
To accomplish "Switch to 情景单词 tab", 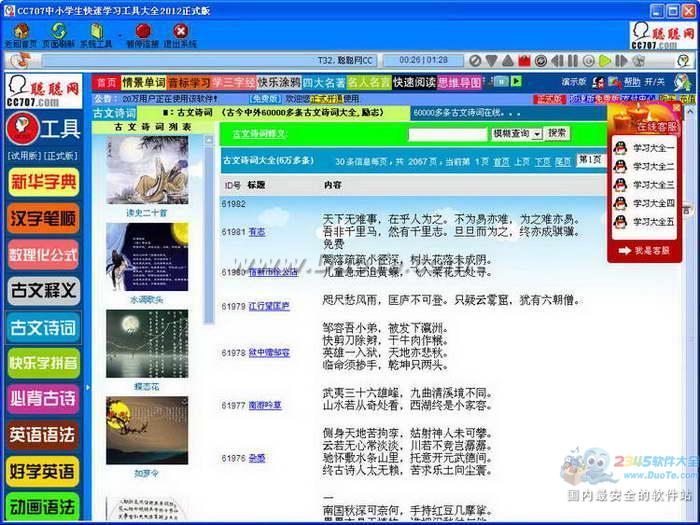I will (x=144, y=82).
